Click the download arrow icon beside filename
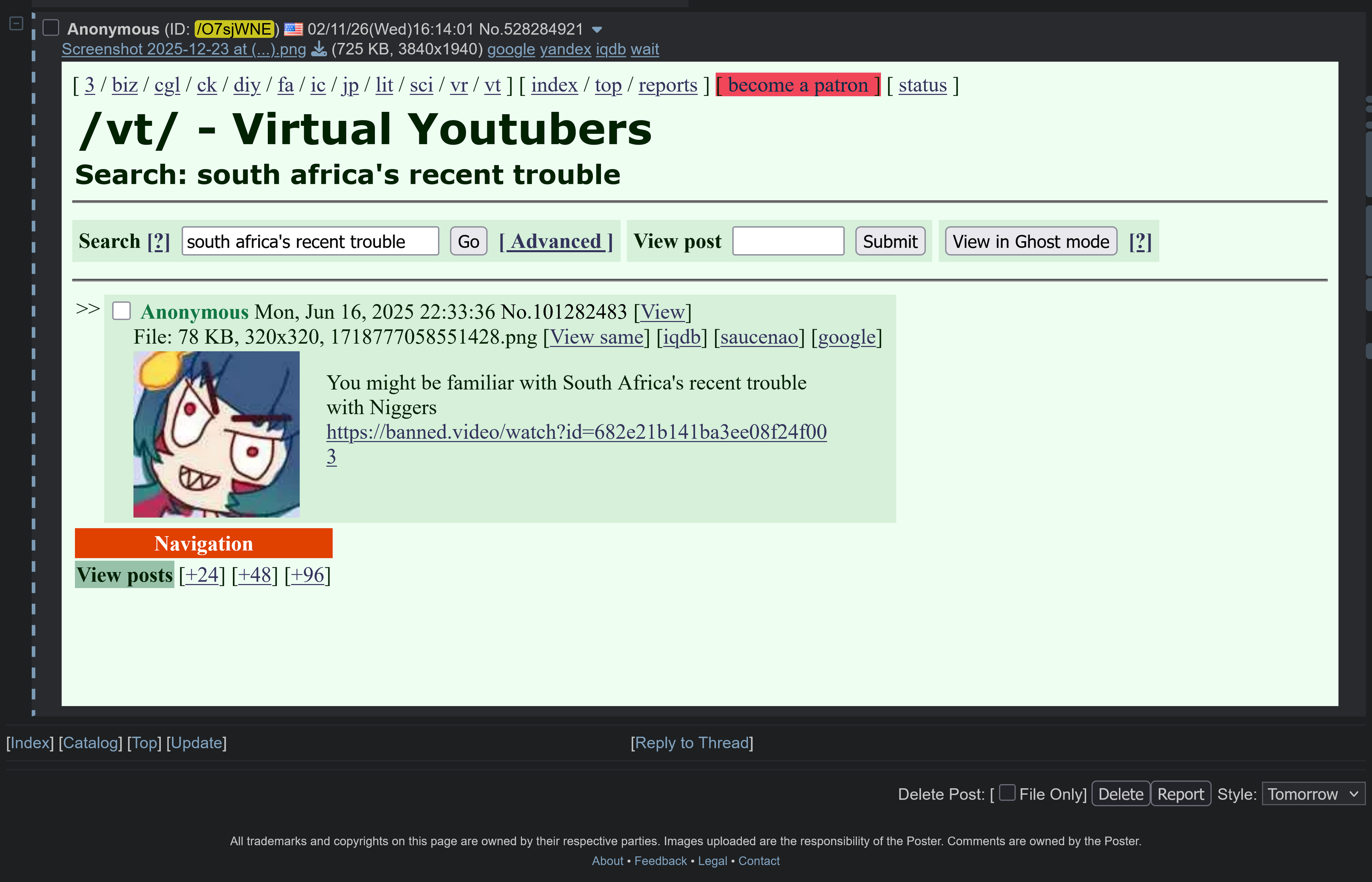This screenshot has height=882, width=1372. point(319,50)
